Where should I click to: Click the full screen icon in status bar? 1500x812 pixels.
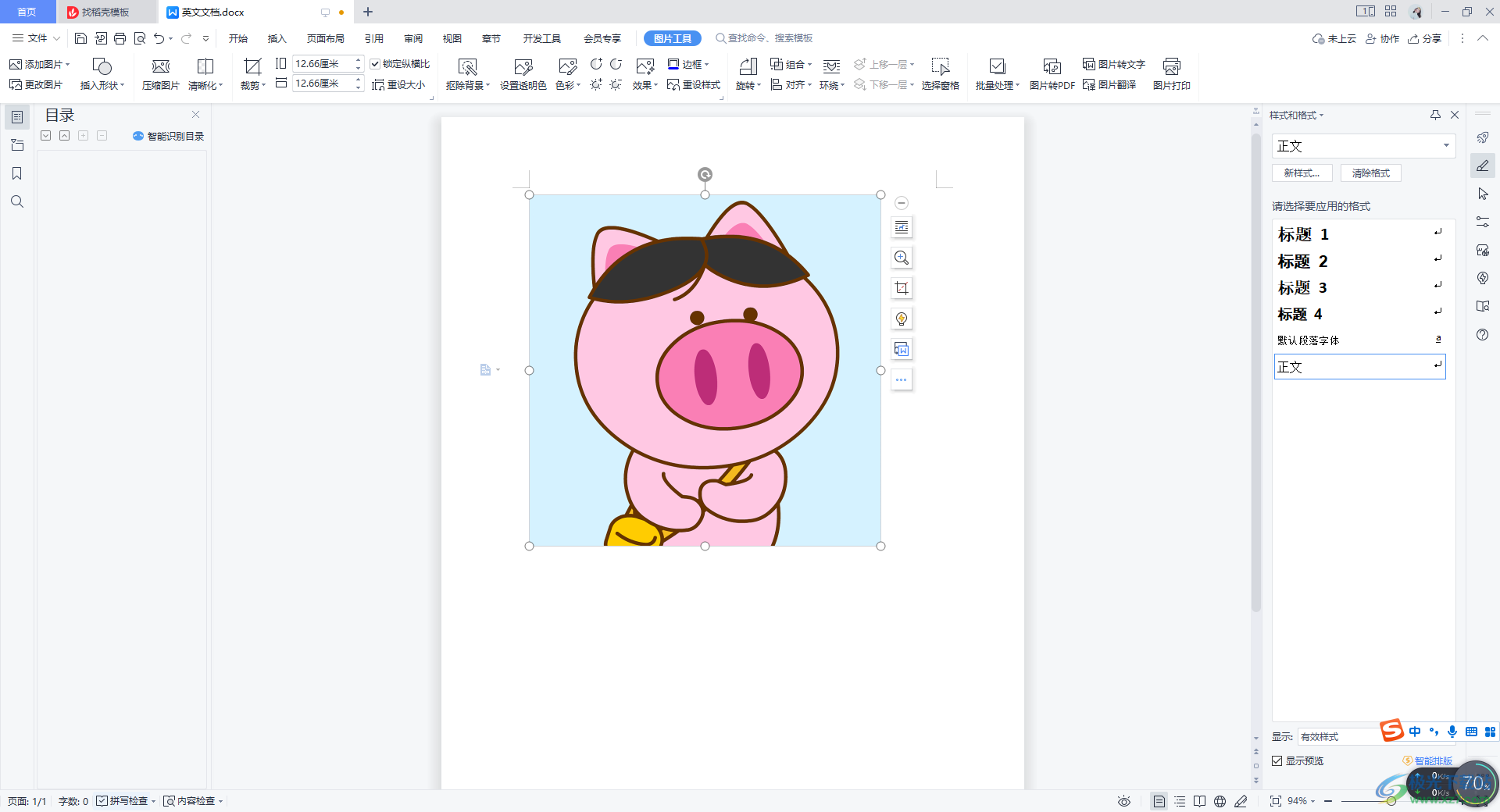point(1275,801)
